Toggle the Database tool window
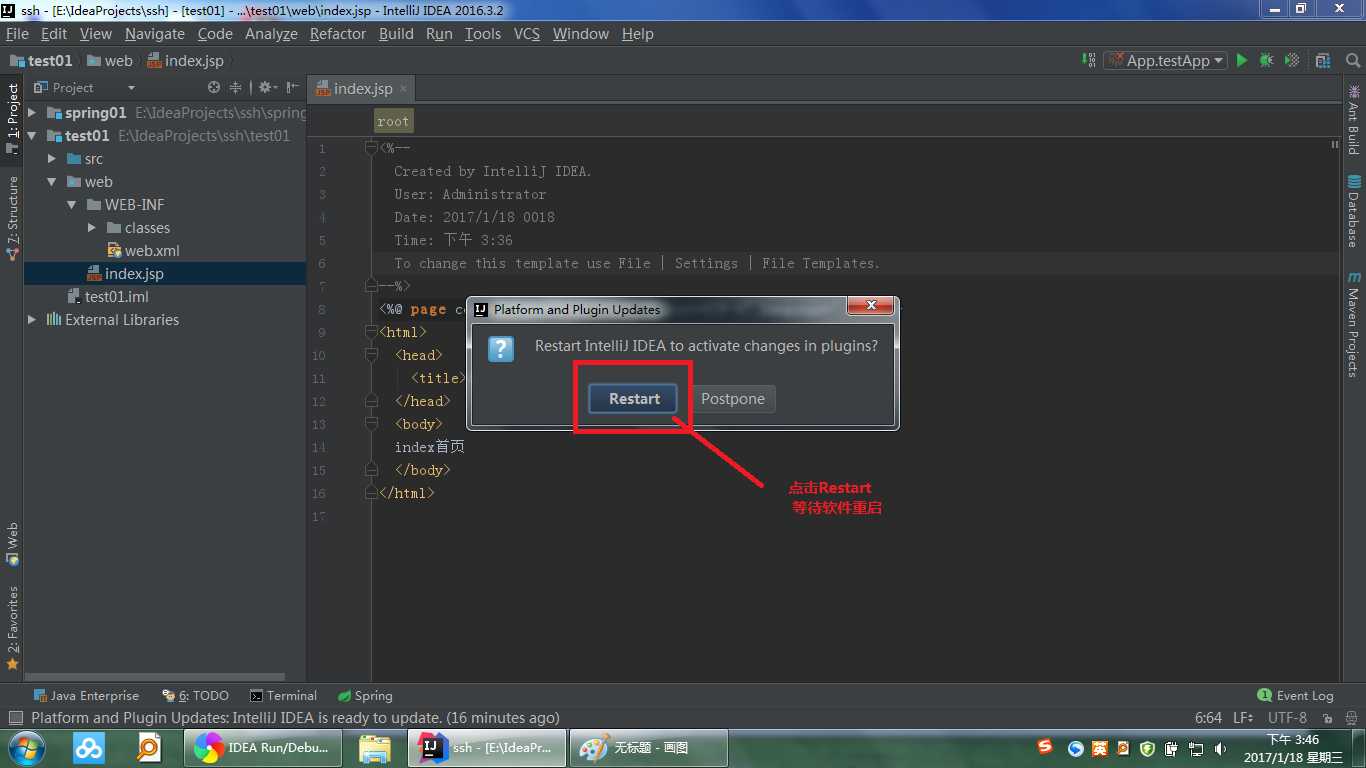 coord(1354,211)
